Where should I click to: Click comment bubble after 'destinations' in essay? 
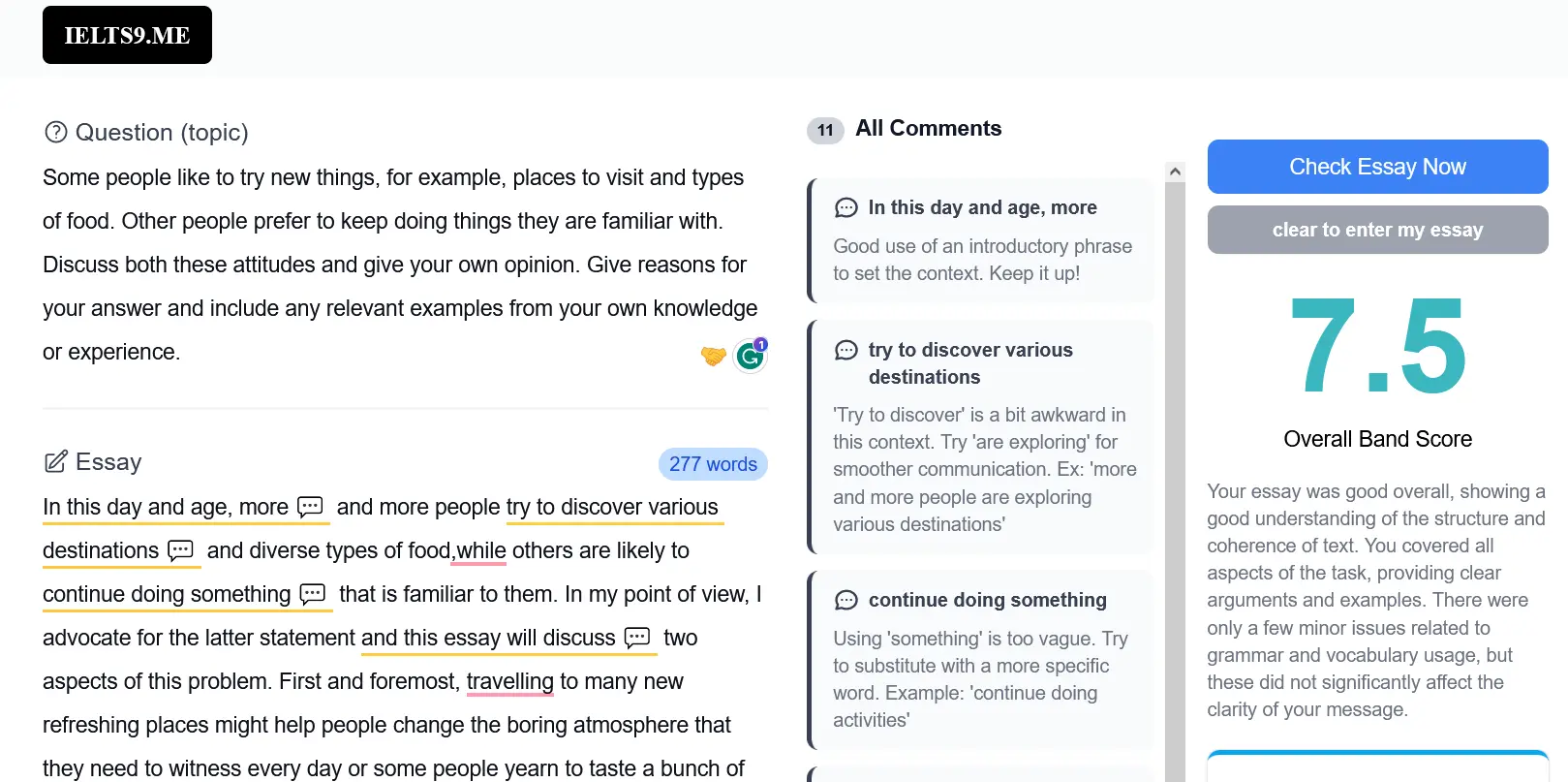pos(181,550)
